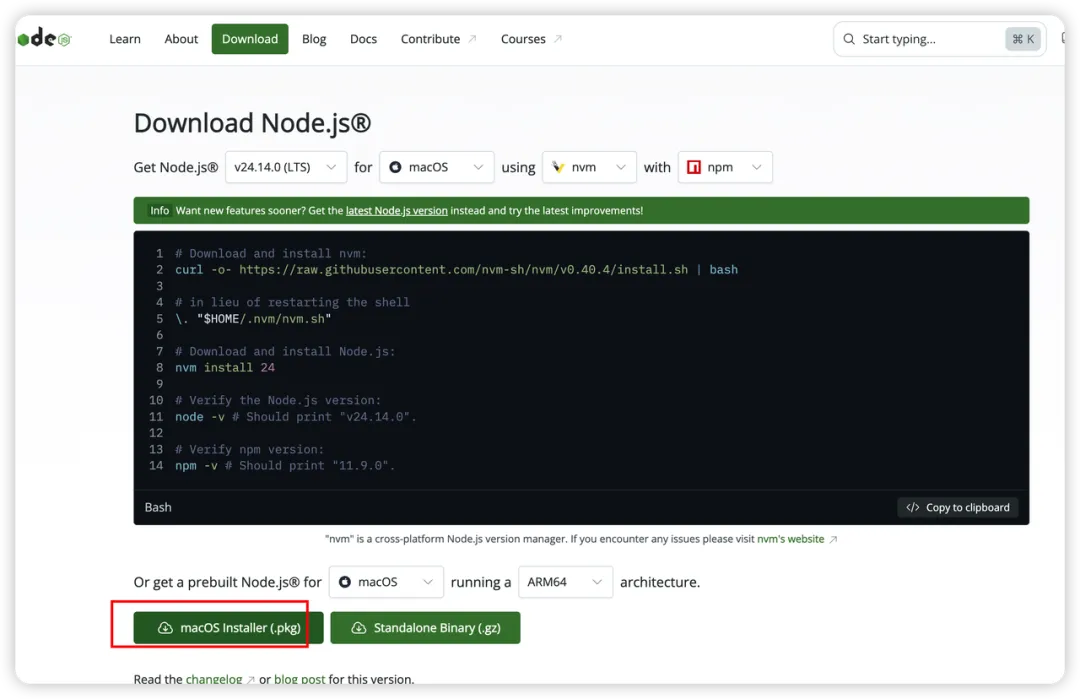Click the npm logo icon in dropdown

coord(694,167)
